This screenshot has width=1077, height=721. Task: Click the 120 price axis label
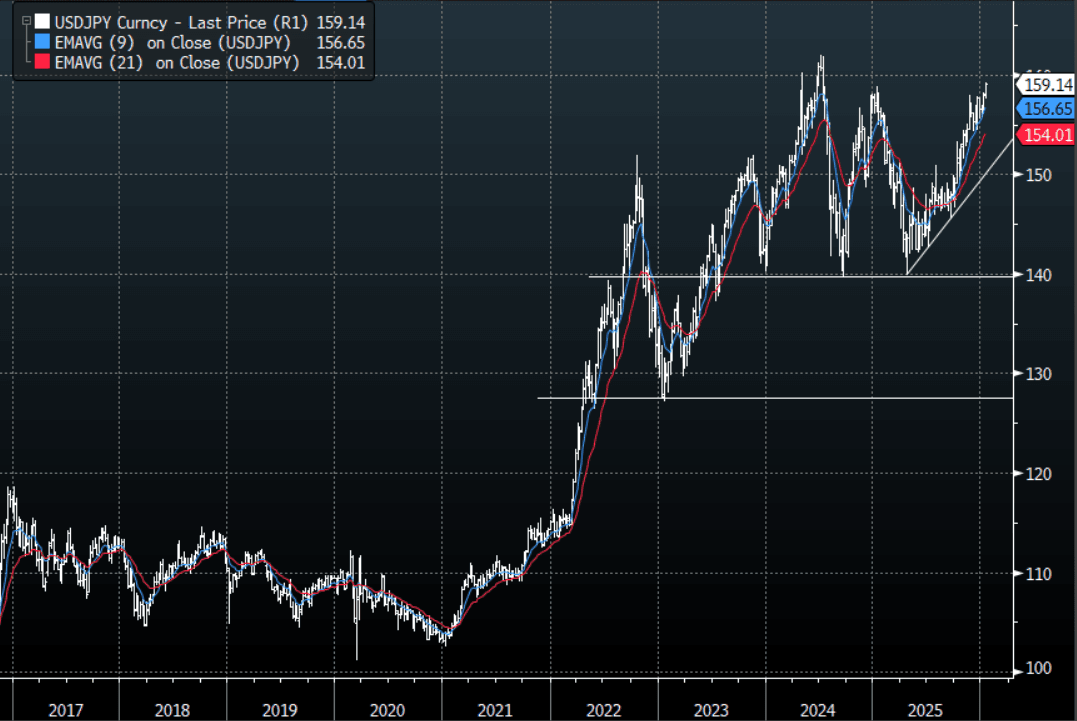pos(1037,474)
